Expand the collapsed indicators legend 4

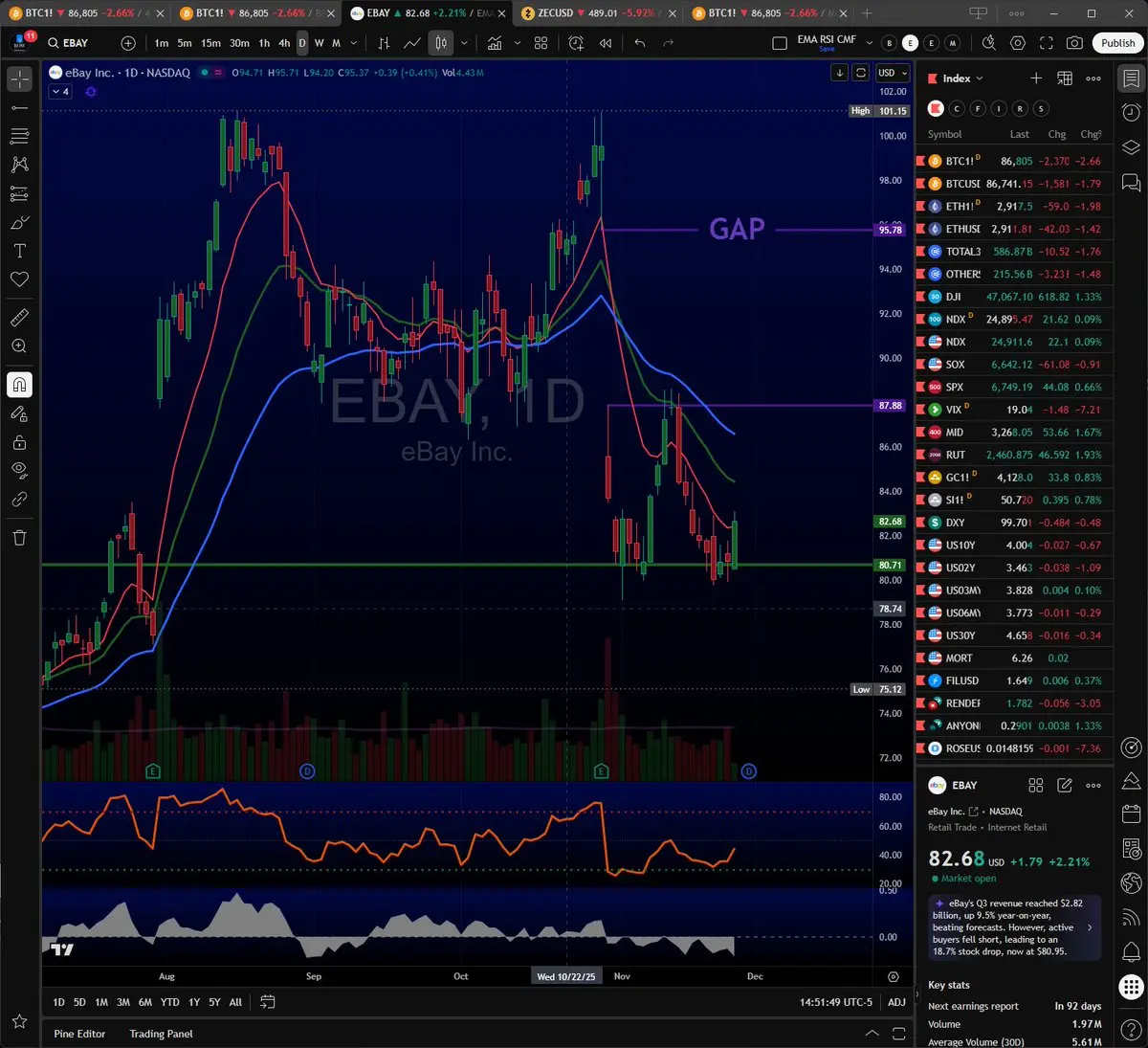pos(60,91)
